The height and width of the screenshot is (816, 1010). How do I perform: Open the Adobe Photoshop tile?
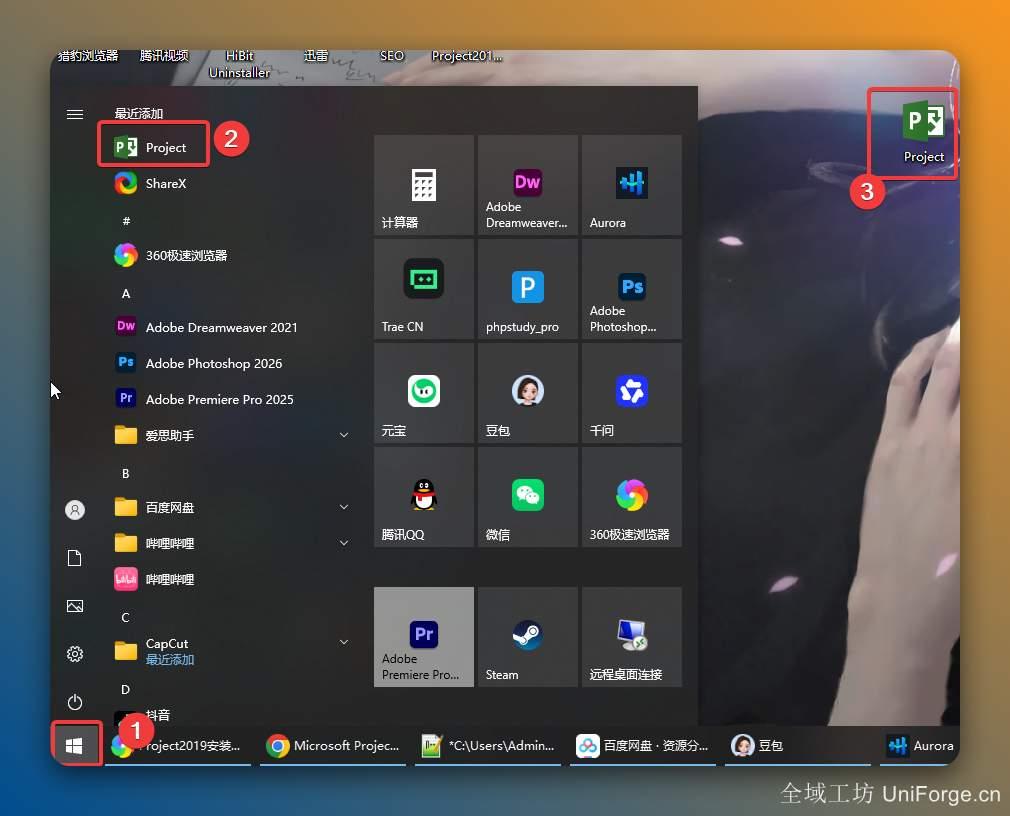(x=632, y=289)
